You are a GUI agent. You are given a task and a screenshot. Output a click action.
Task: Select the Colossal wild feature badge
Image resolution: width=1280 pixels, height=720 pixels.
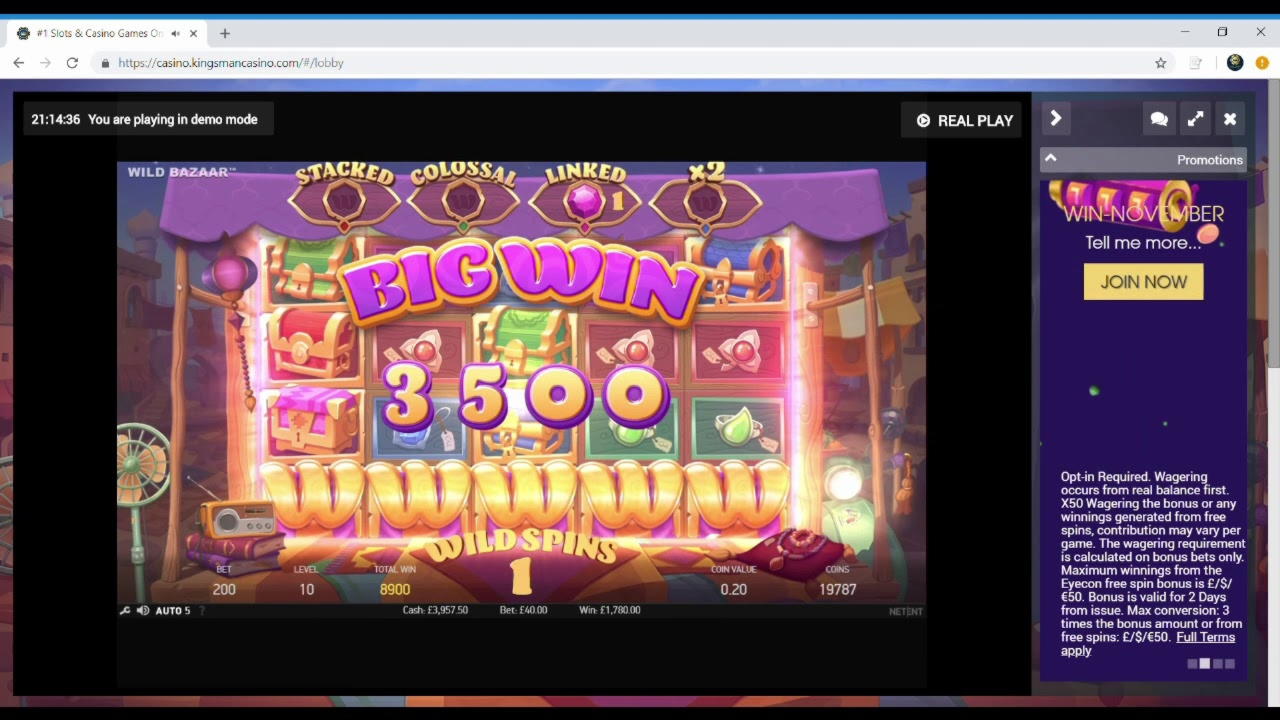[464, 198]
